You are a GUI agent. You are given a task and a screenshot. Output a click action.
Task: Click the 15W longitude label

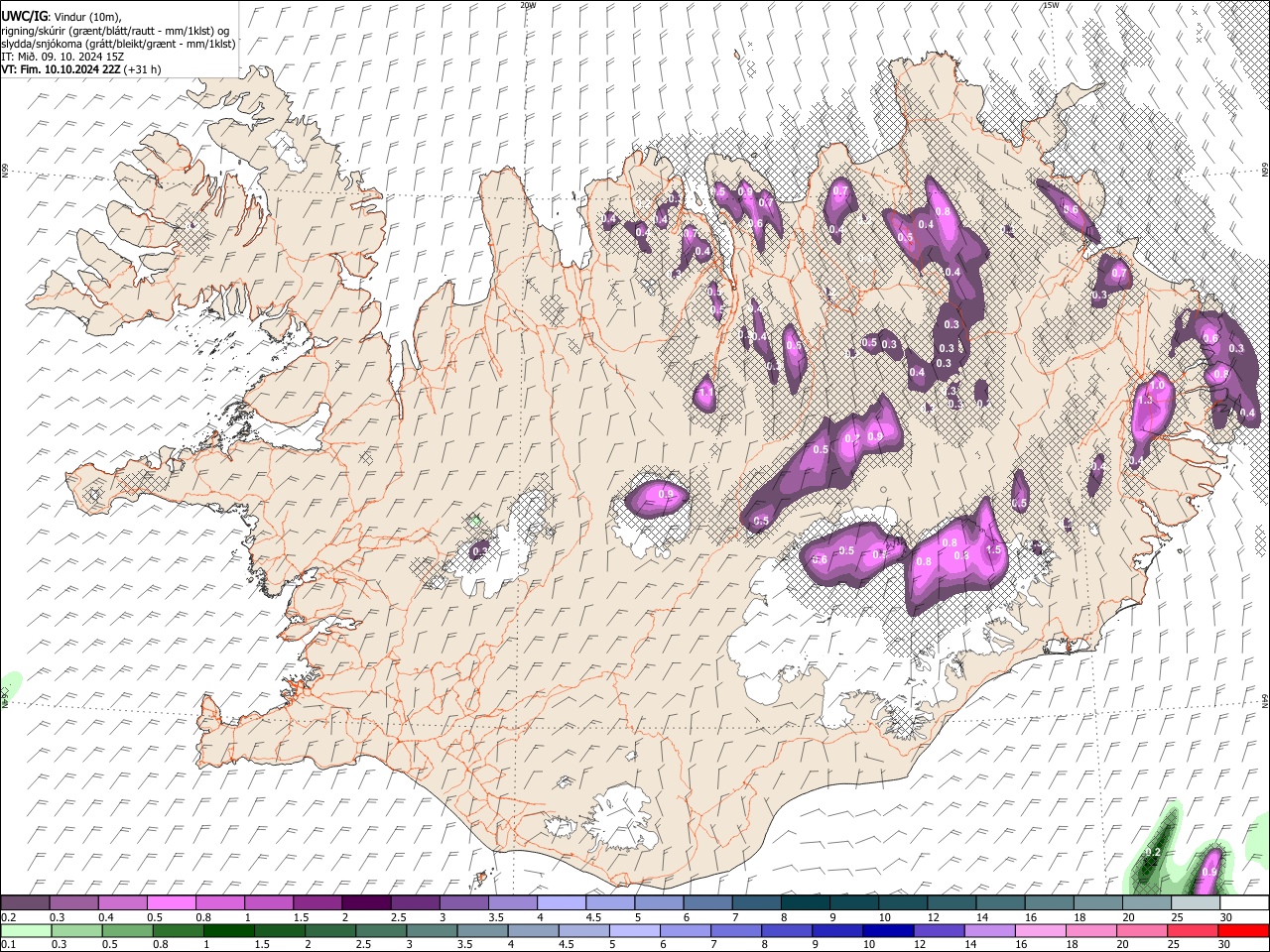pos(1050,5)
